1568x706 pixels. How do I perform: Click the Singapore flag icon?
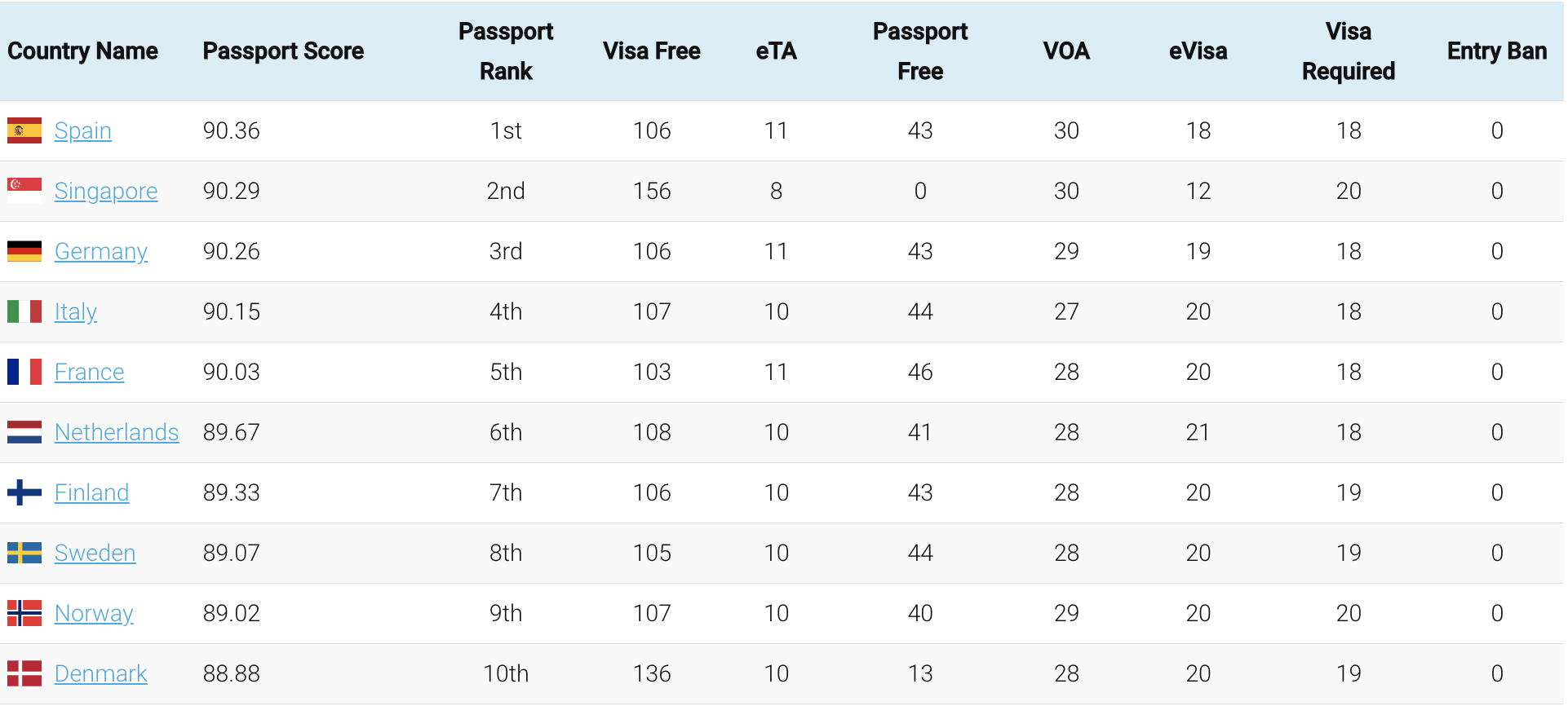click(24, 191)
